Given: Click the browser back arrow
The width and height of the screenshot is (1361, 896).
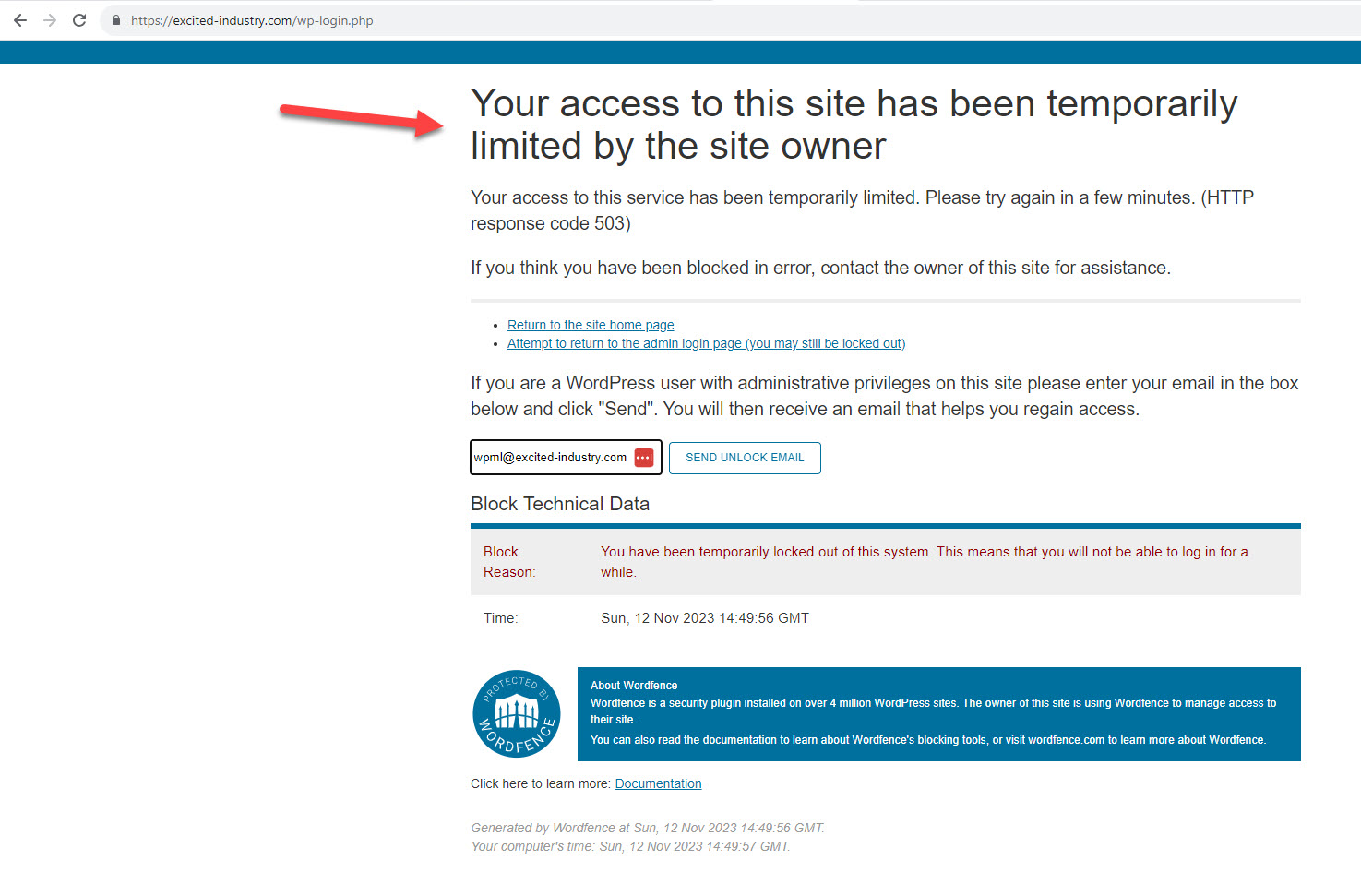Looking at the screenshot, I should 20,20.
